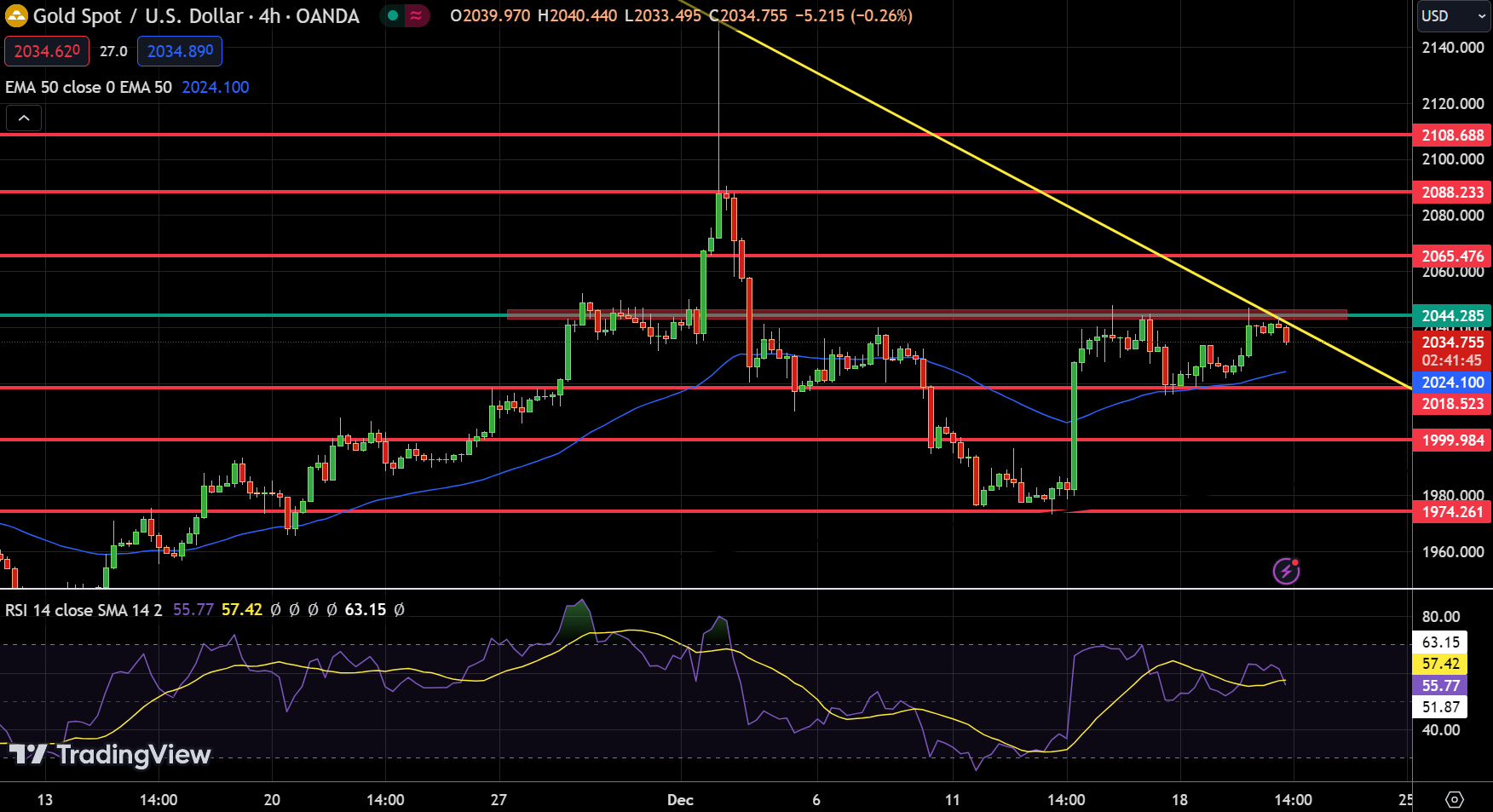This screenshot has width=1493, height=812.
Task: Select the RSI 14 close SMA legend label
Action: (84, 610)
